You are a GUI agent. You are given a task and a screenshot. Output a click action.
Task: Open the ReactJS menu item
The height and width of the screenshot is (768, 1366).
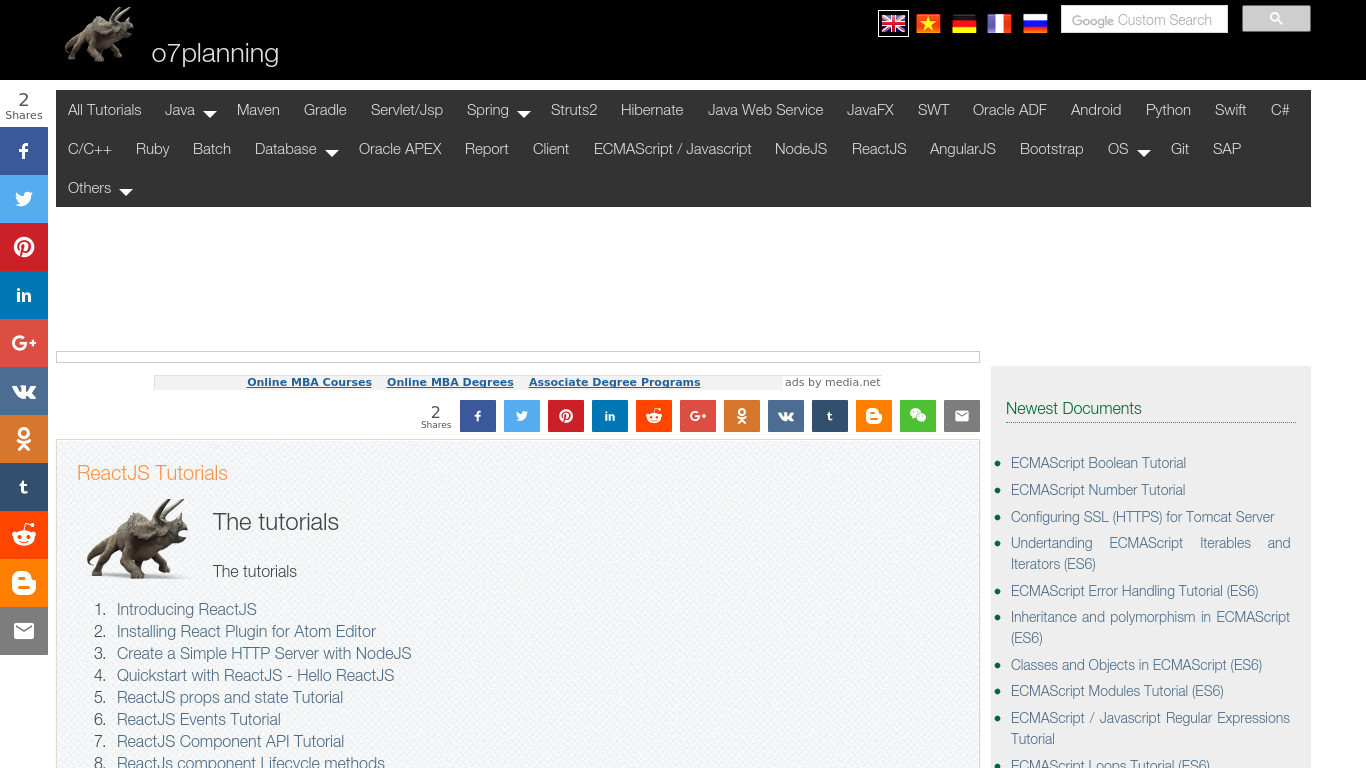click(878, 149)
